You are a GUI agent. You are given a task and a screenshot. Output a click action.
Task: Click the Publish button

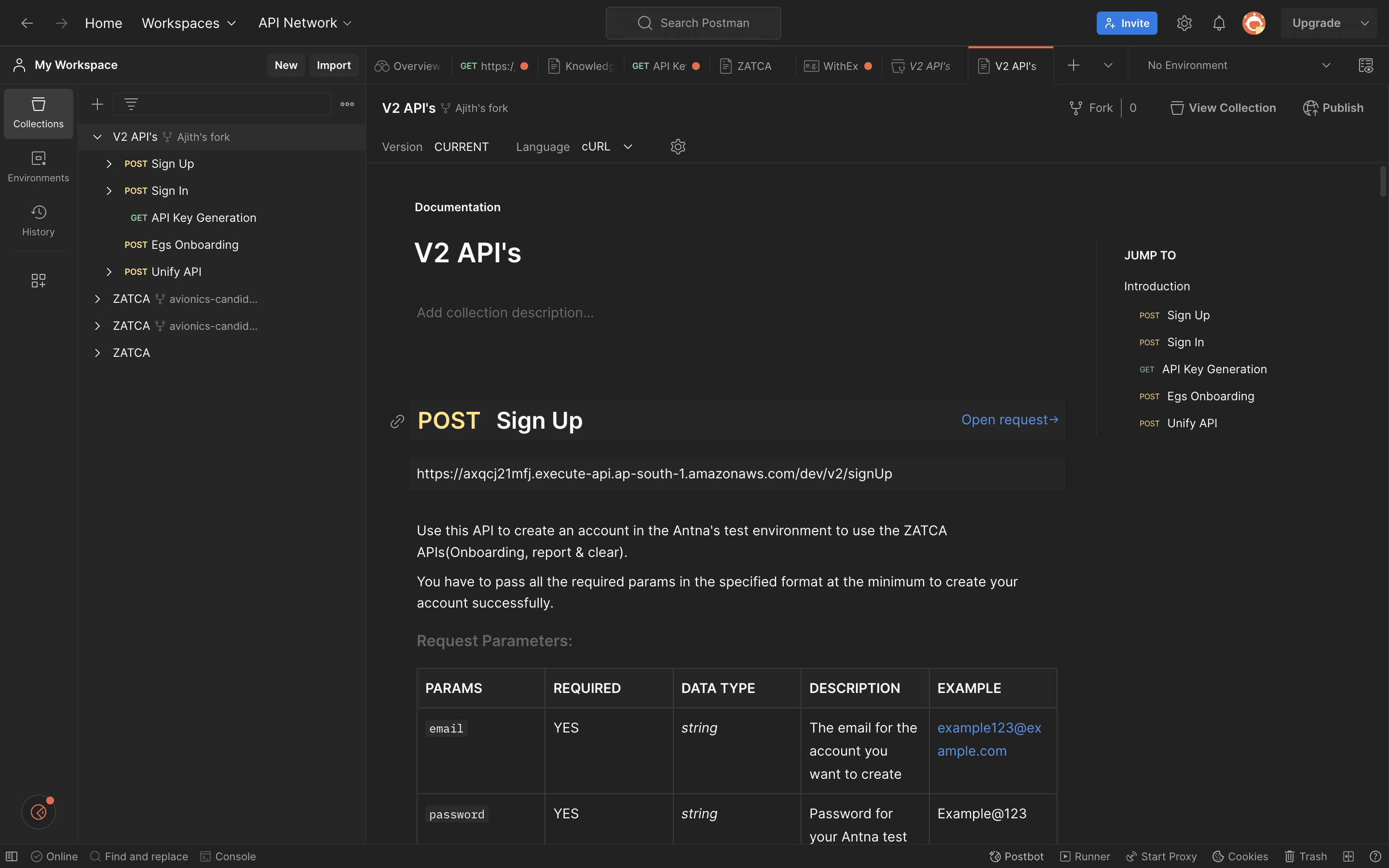click(x=1334, y=108)
